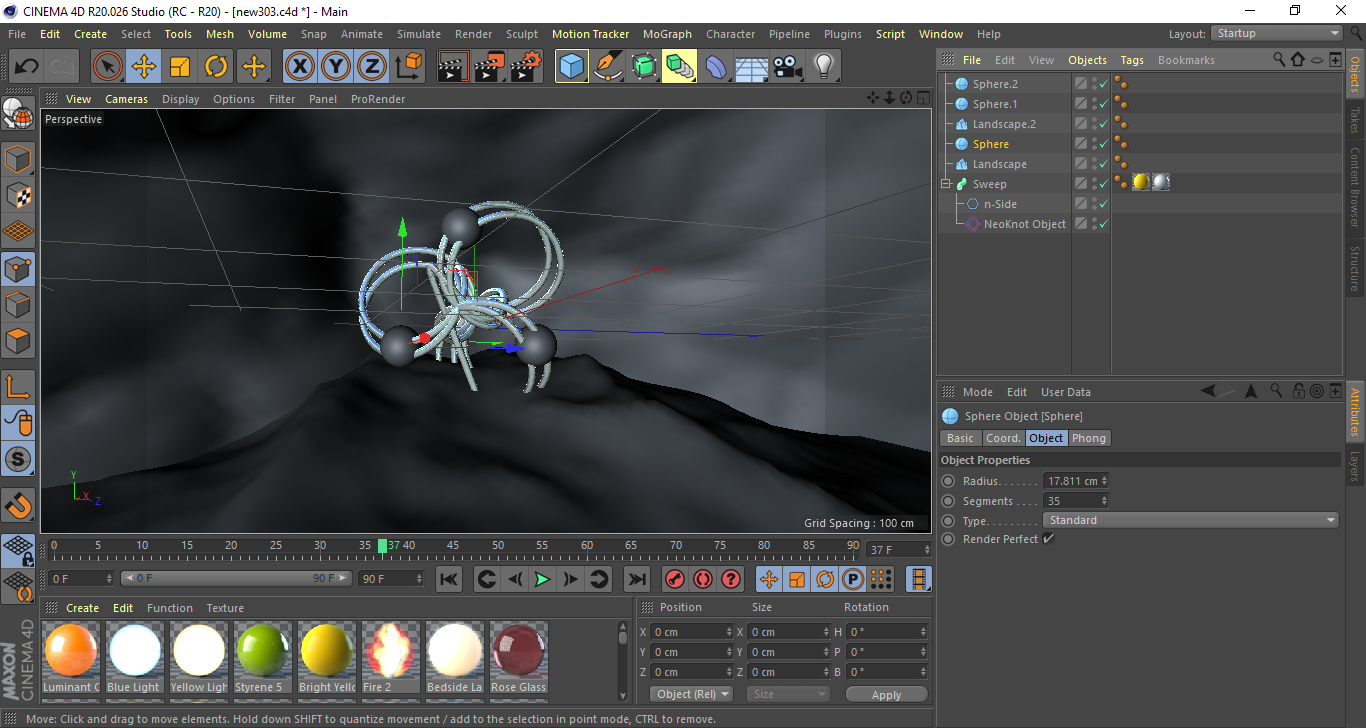Select the Landscape.2 object row
The height and width of the screenshot is (728, 1366).
pos(1004,124)
